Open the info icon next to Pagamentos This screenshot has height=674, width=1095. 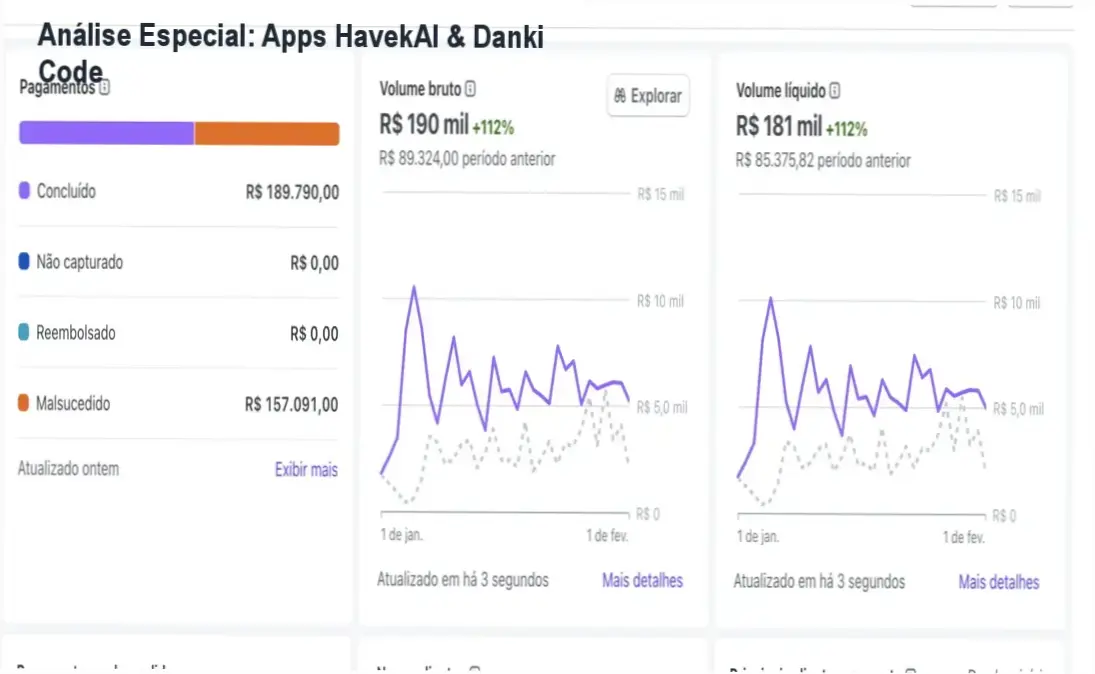pos(104,87)
